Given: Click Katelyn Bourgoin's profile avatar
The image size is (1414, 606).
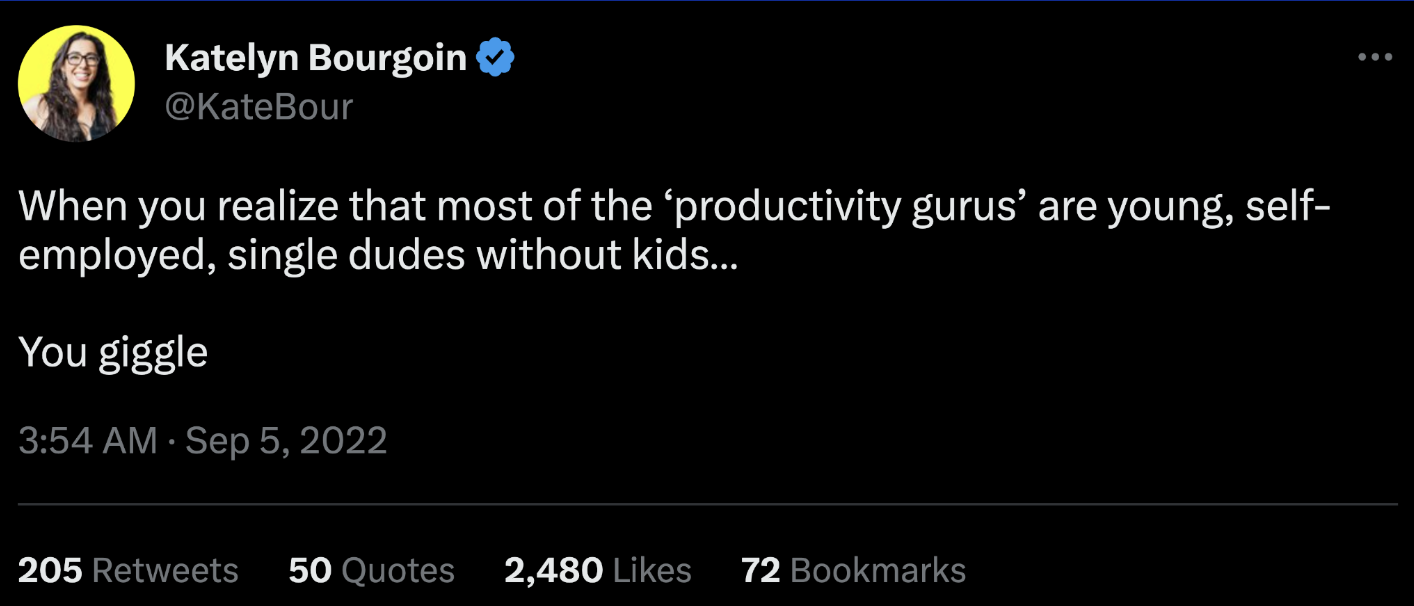Looking at the screenshot, I should (76, 83).
